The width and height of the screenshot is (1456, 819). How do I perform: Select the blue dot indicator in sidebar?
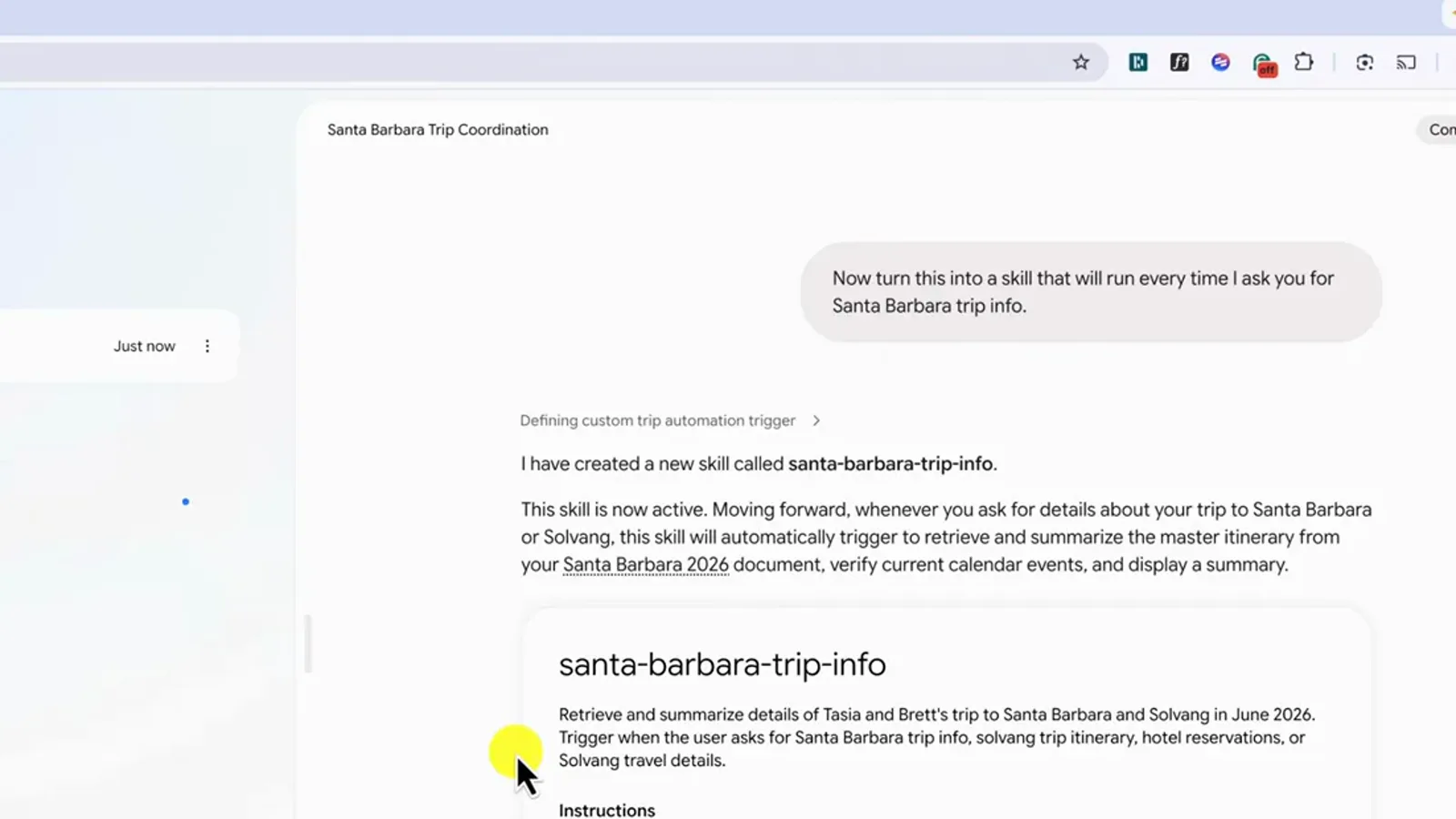click(x=186, y=501)
